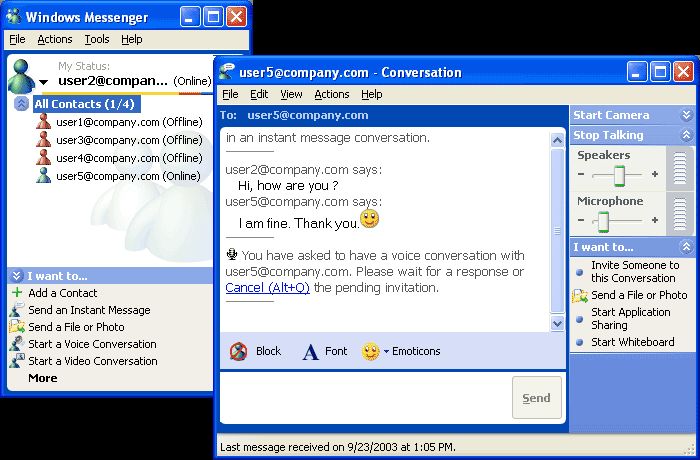
Task: Open View menu in Conversation window
Action: coord(291,94)
